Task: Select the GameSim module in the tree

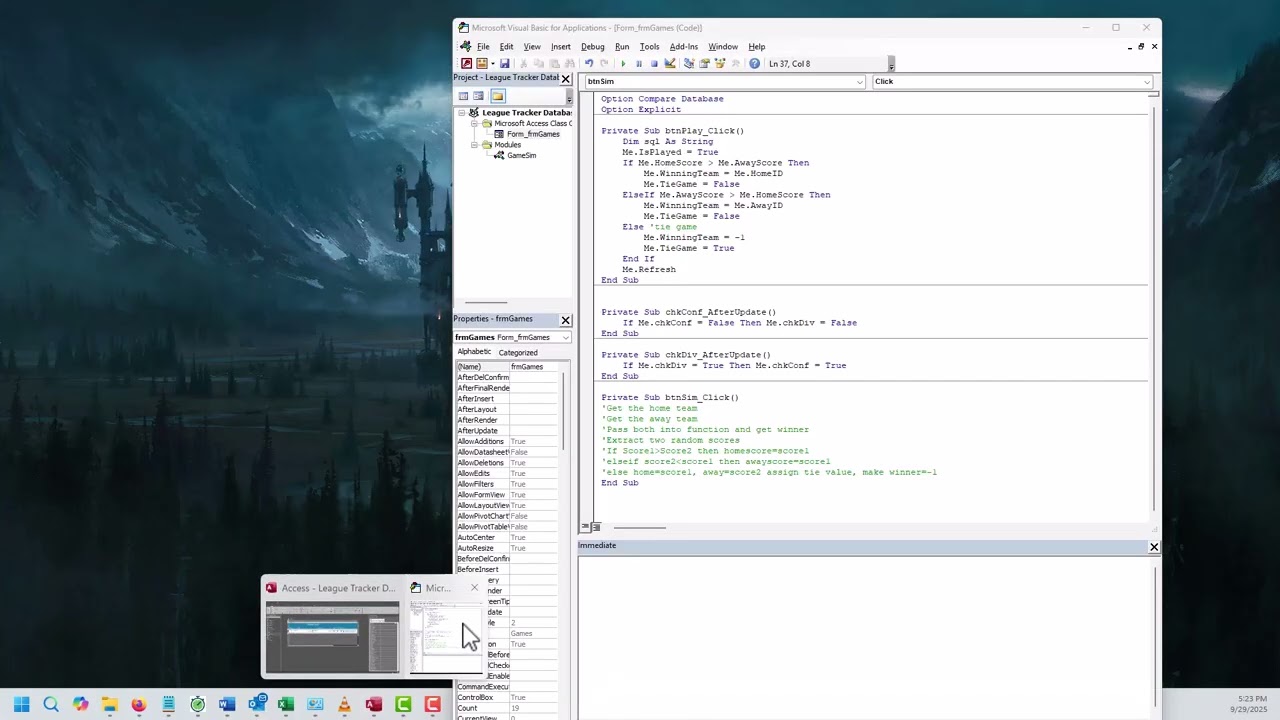Action: tap(521, 156)
